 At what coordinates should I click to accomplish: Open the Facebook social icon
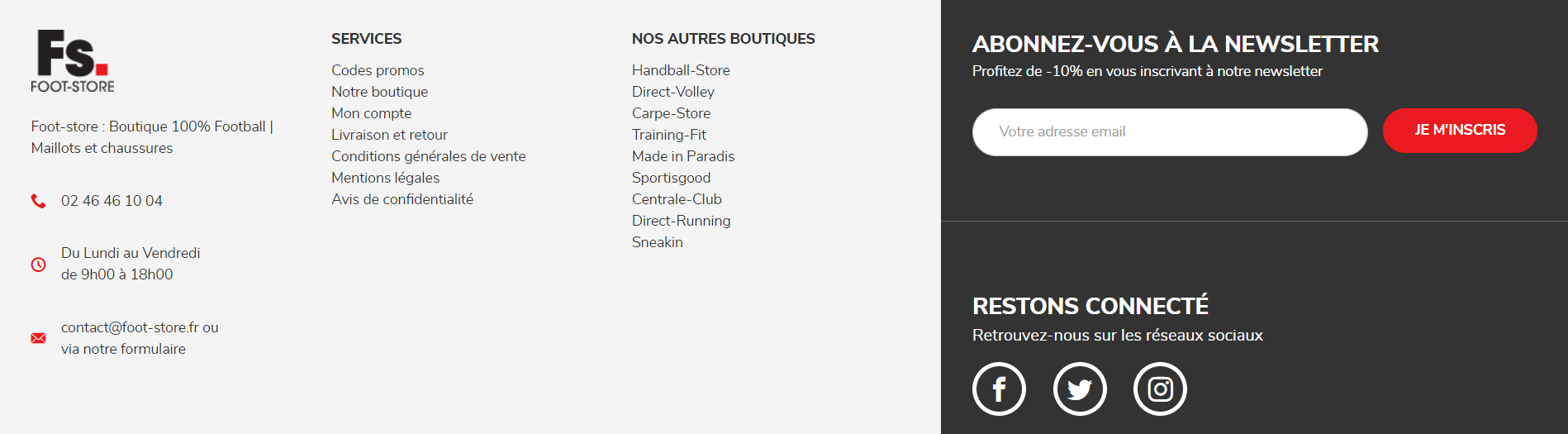[999, 389]
